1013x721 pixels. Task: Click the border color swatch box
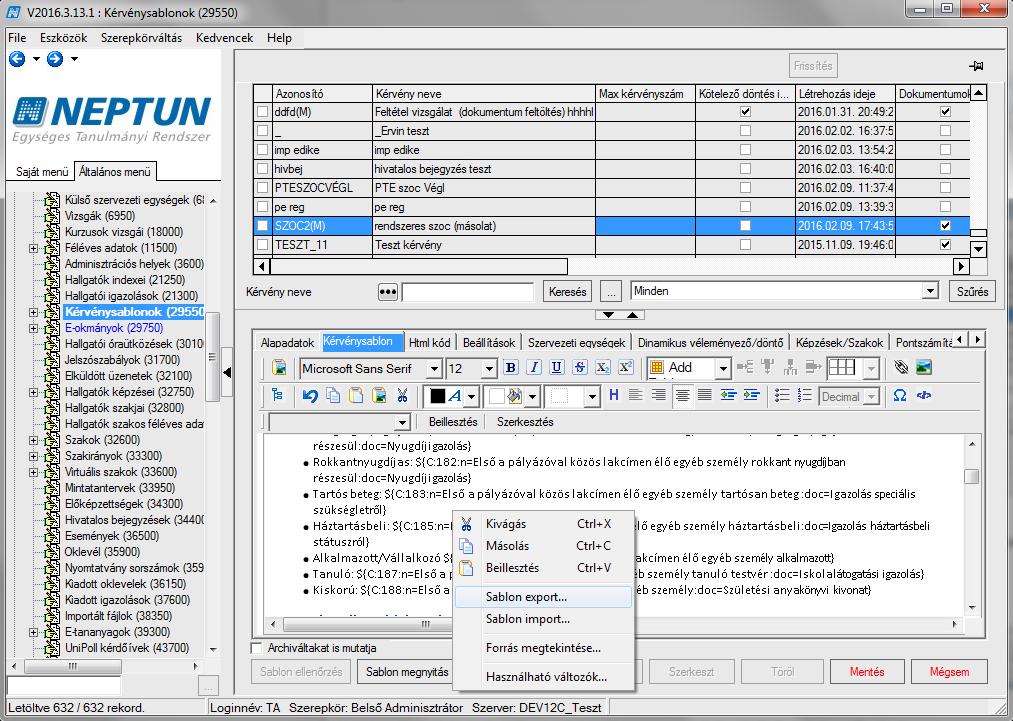559,396
